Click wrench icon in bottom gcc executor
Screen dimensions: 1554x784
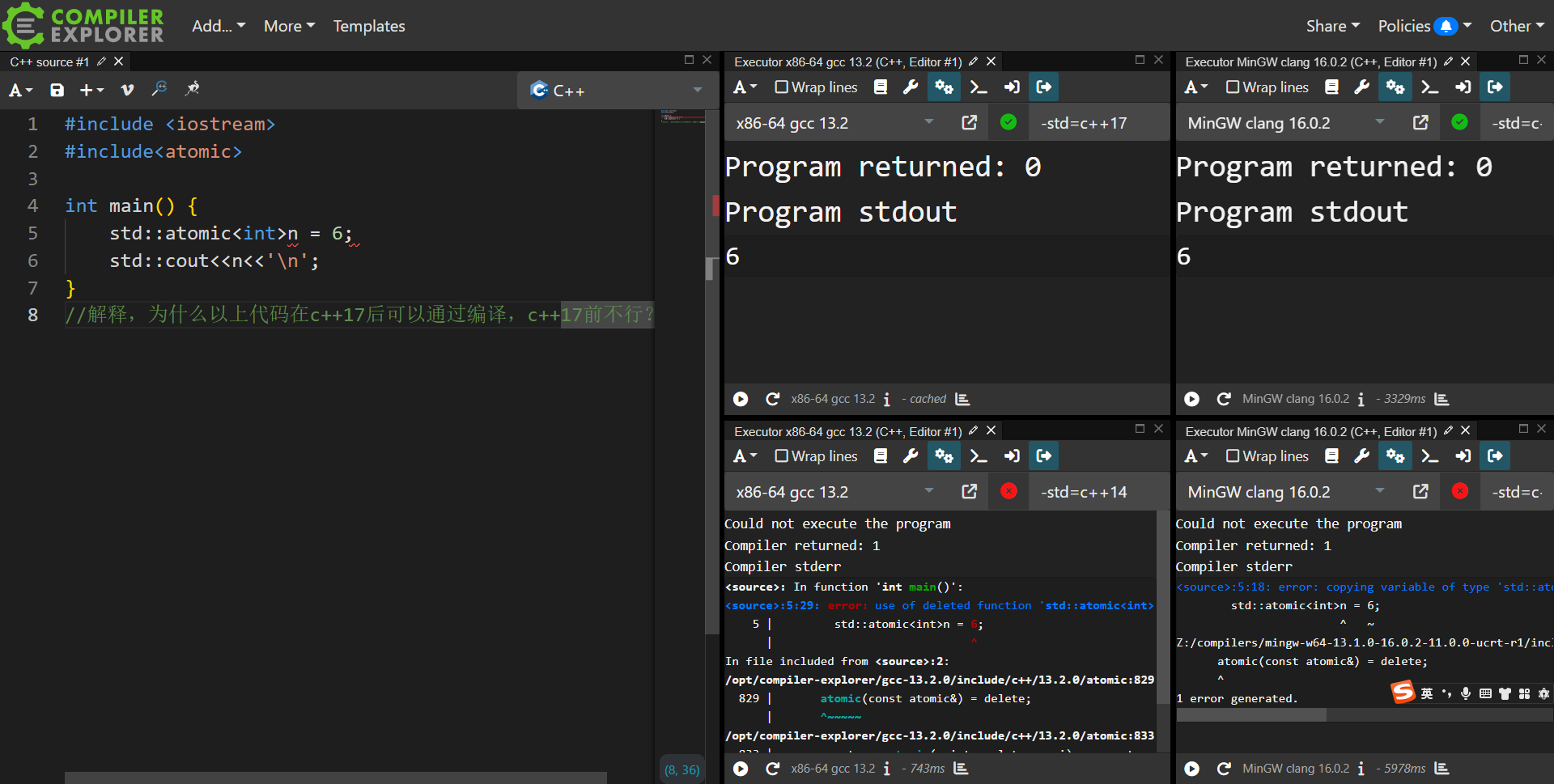[911, 456]
